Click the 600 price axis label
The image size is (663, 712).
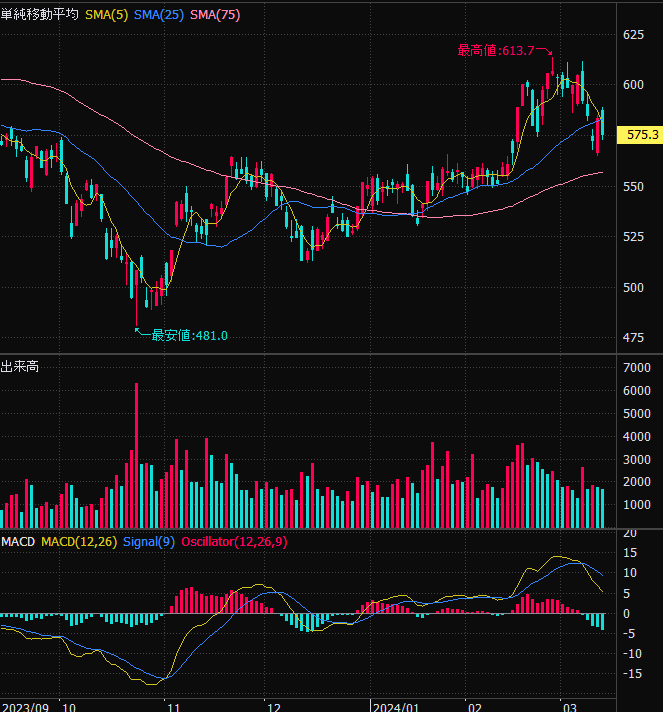pyautogui.click(x=633, y=85)
